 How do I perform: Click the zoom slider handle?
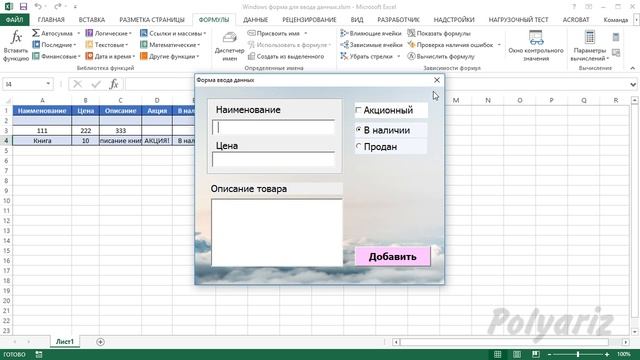click(x=578, y=354)
